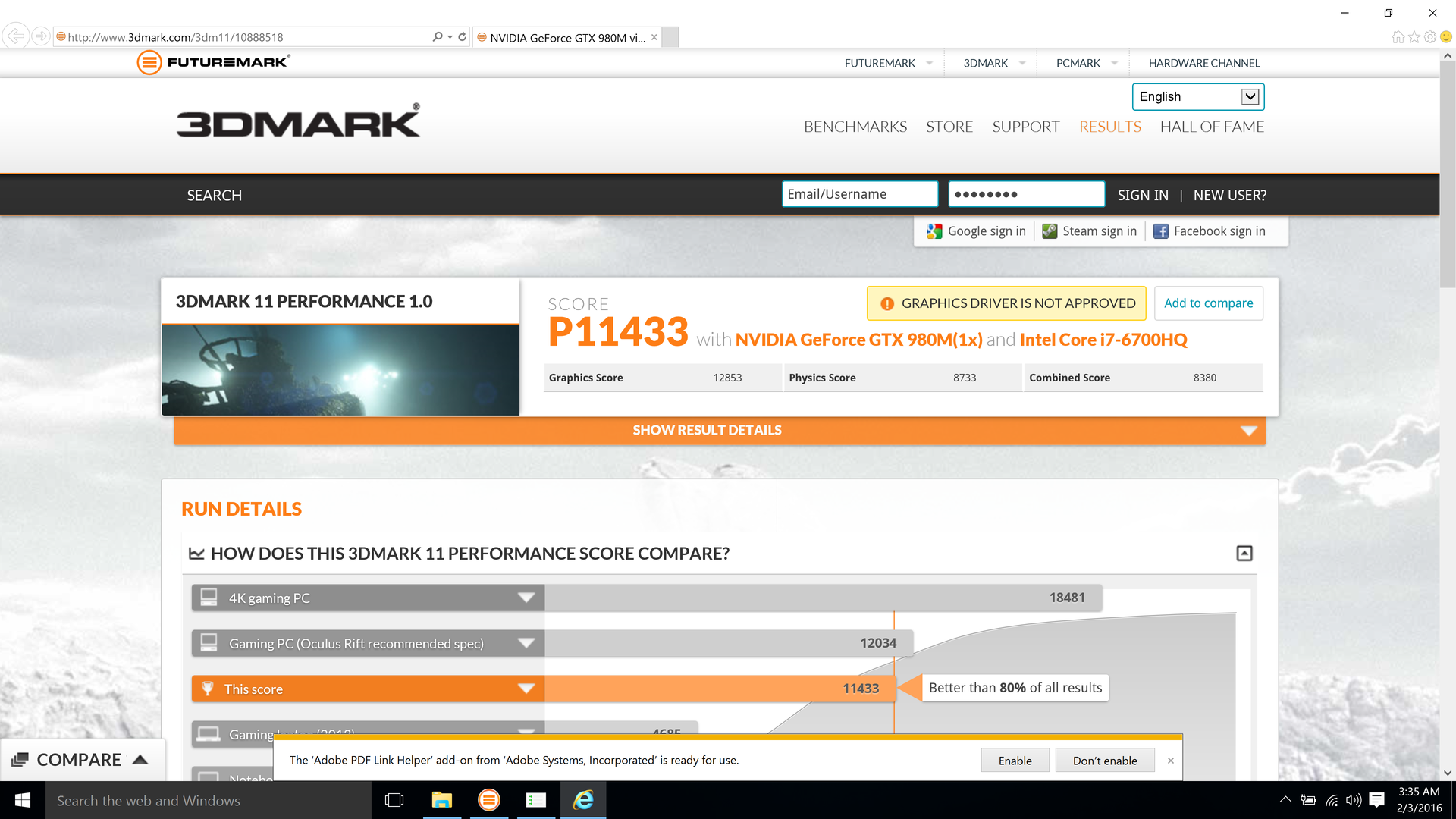Viewport: 1456px width, 819px height.
Task: Click the SEARCH menu item
Action: coord(215,195)
